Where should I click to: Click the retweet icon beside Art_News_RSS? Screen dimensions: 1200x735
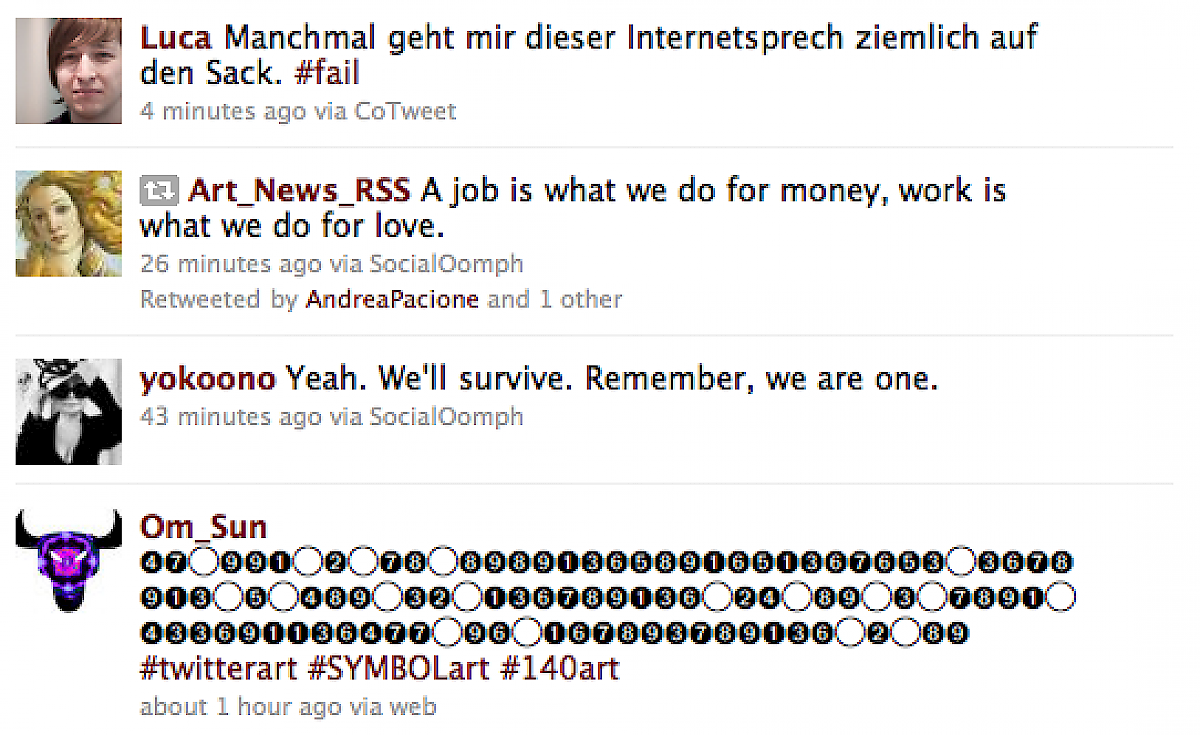click(x=159, y=190)
